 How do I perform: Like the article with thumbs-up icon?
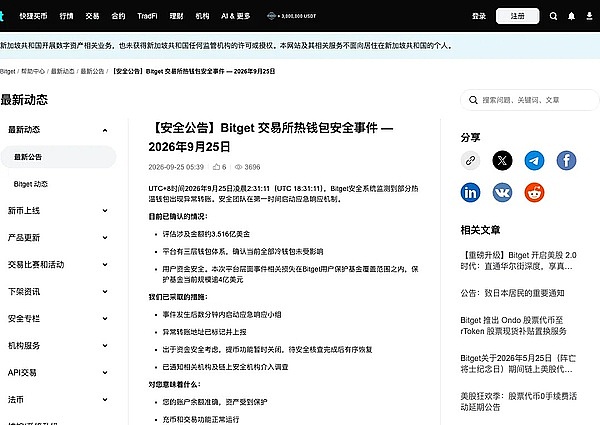pos(217,167)
